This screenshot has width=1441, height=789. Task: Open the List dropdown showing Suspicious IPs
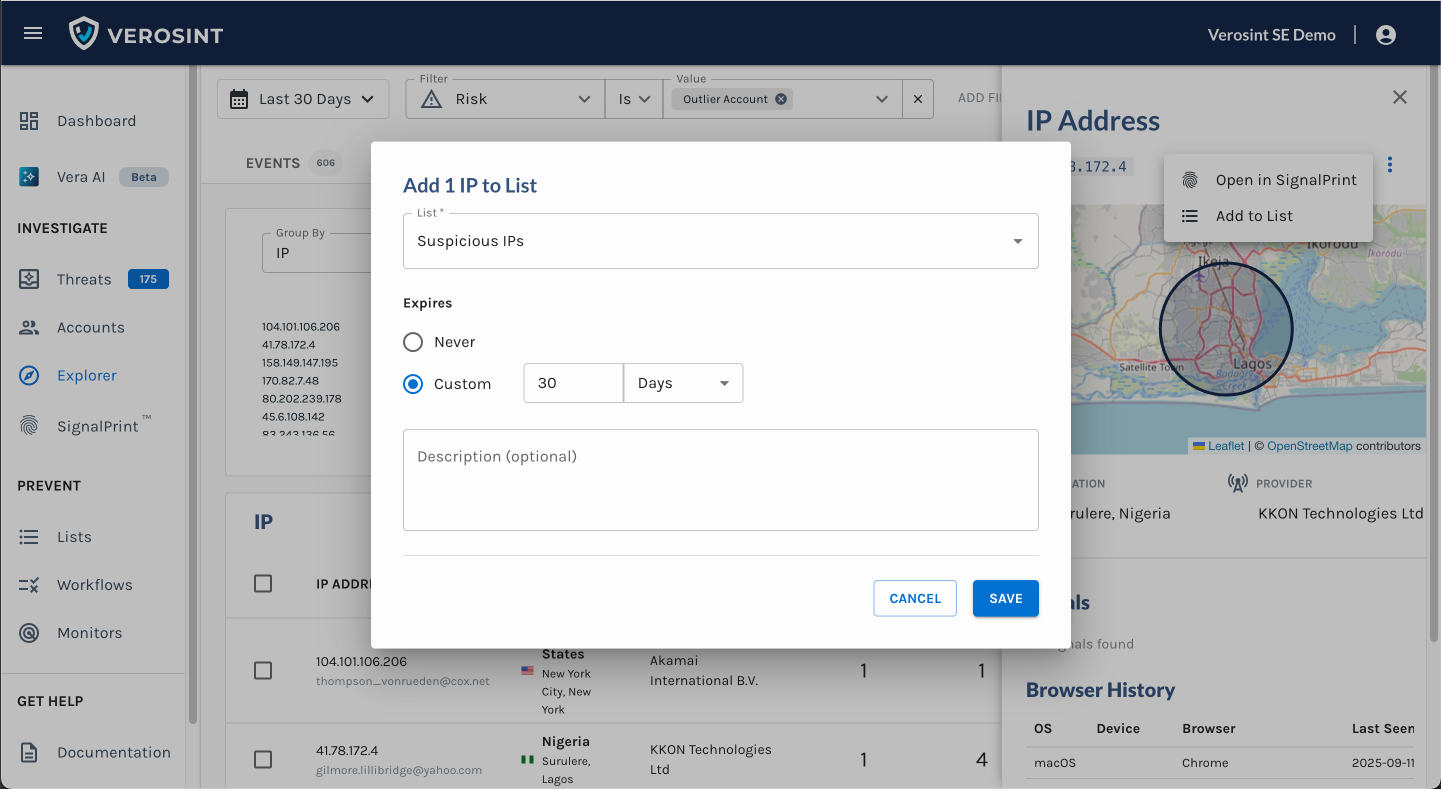pos(721,241)
